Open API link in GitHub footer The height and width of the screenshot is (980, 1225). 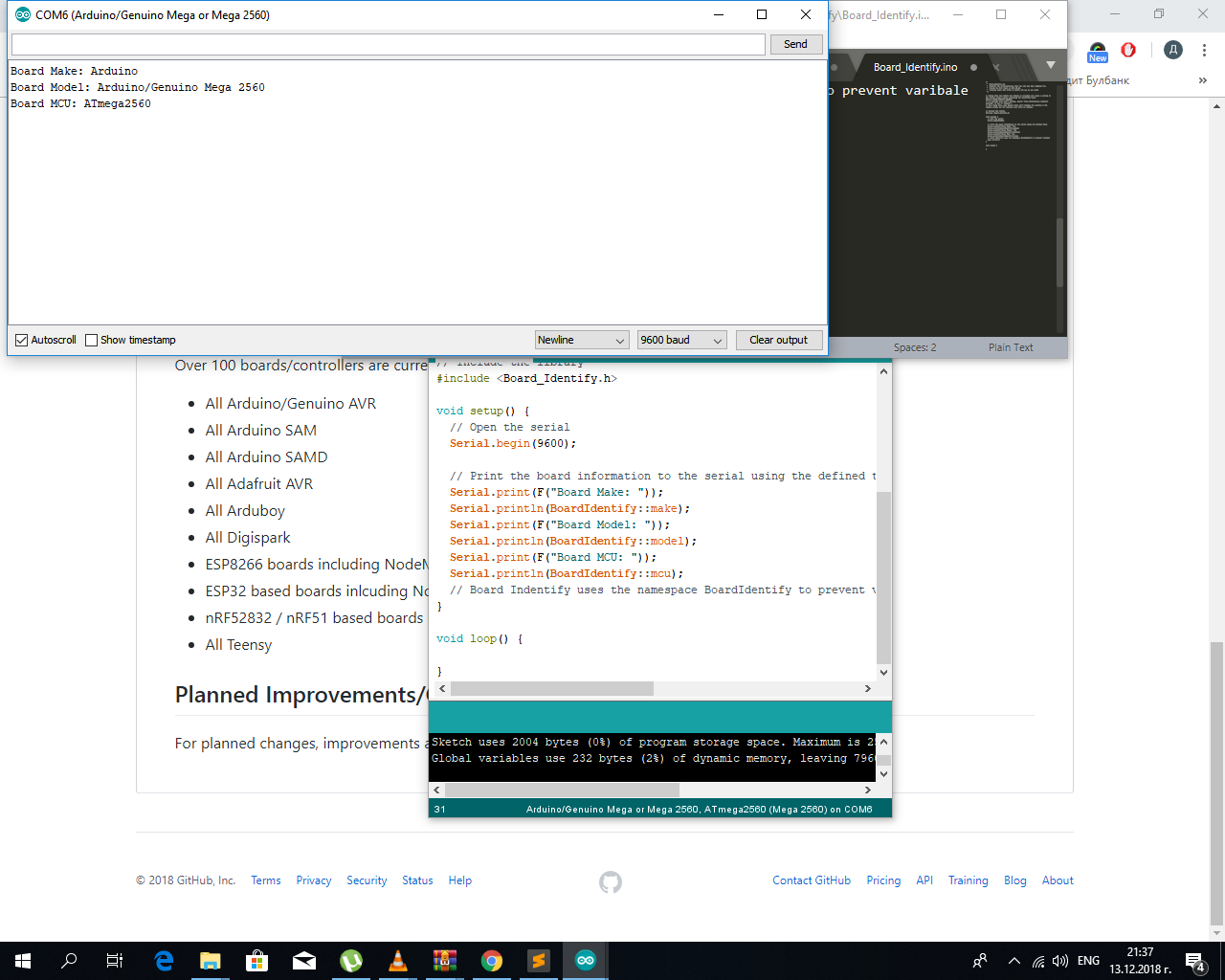924,880
